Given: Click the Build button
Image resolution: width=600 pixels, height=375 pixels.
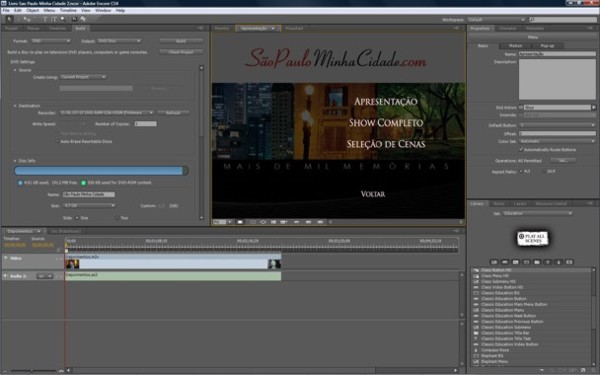Looking at the screenshot, I should tap(181, 41).
